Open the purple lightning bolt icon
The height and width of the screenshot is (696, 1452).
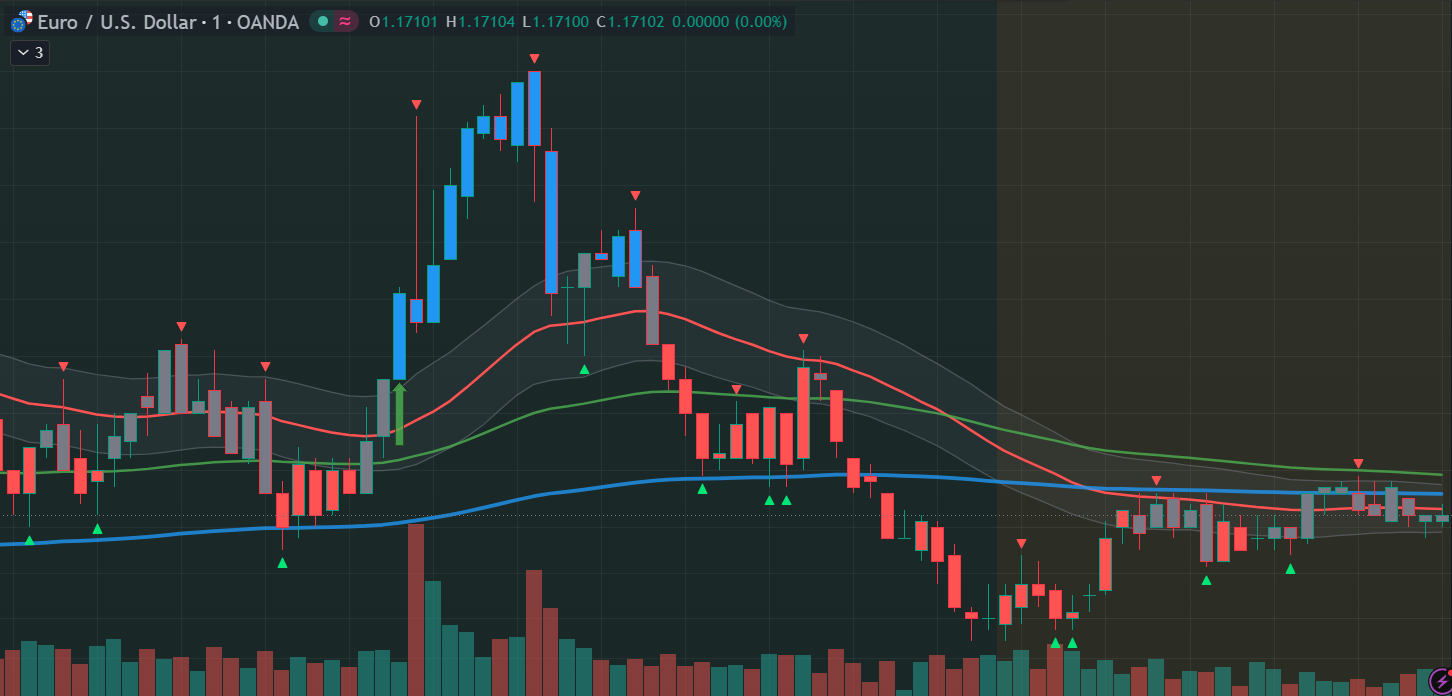[x=1440, y=682]
